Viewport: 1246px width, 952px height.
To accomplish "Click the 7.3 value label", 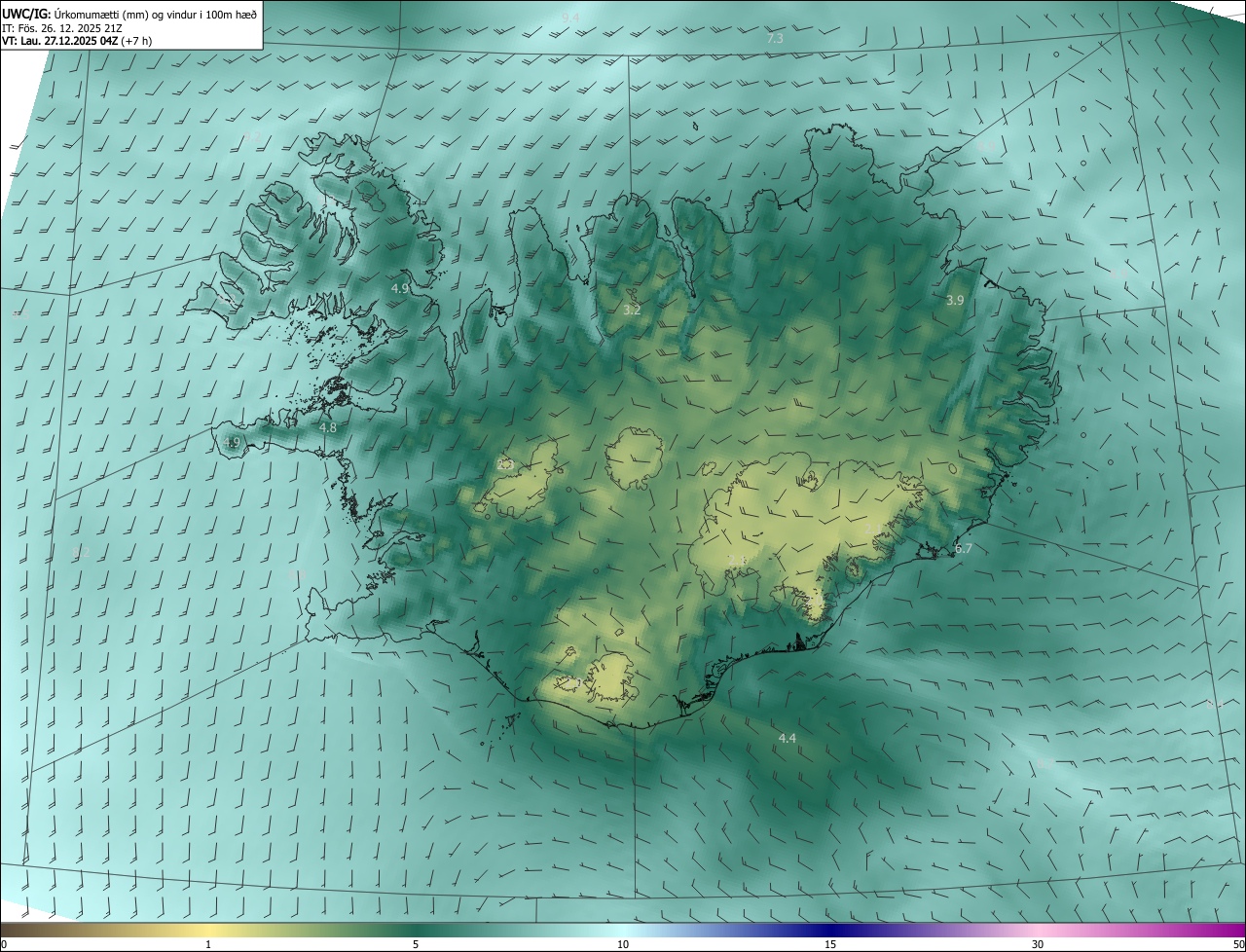I will pos(775,38).
